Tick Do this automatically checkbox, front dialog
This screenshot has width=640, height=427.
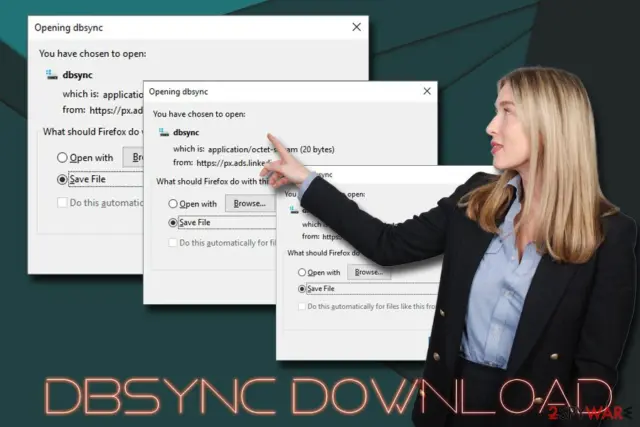(302, 306)
